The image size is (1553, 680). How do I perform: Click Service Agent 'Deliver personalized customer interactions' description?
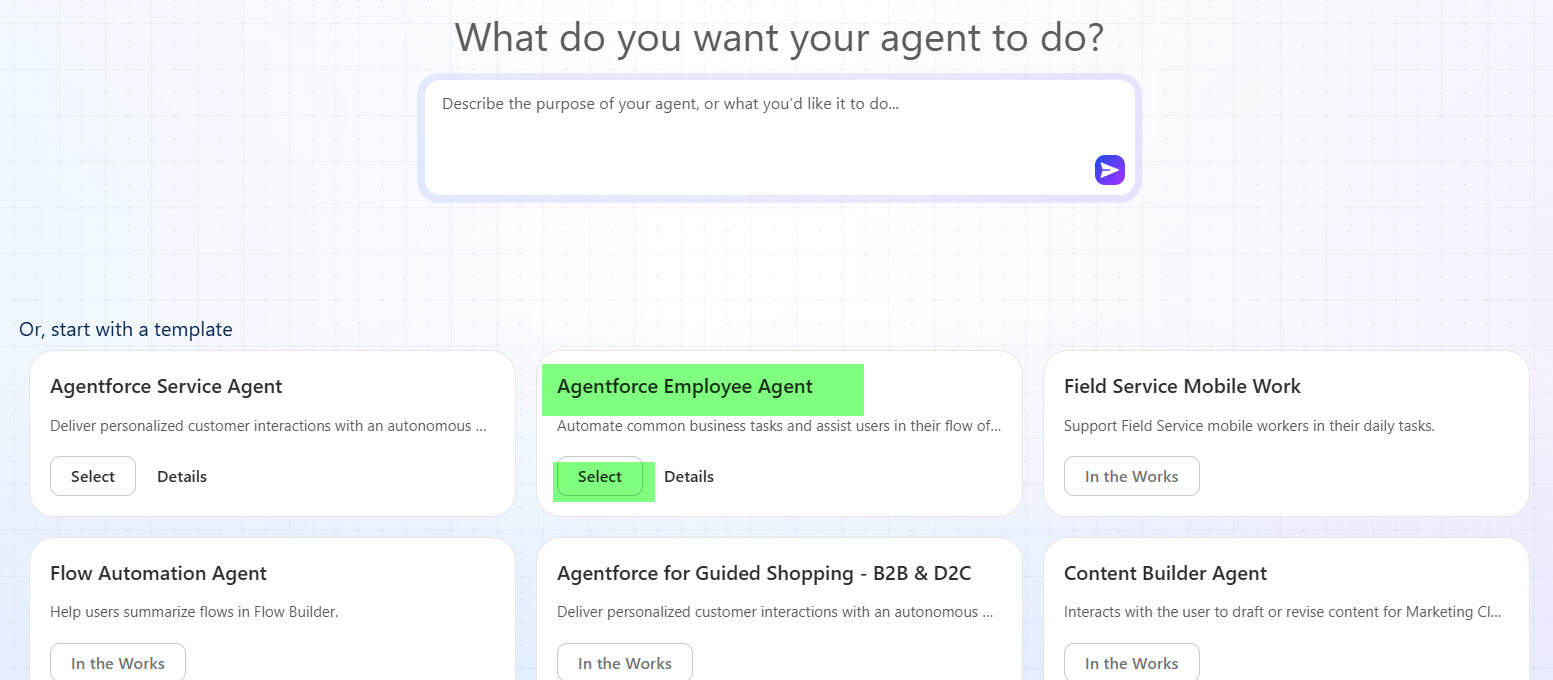pos(268,426)
